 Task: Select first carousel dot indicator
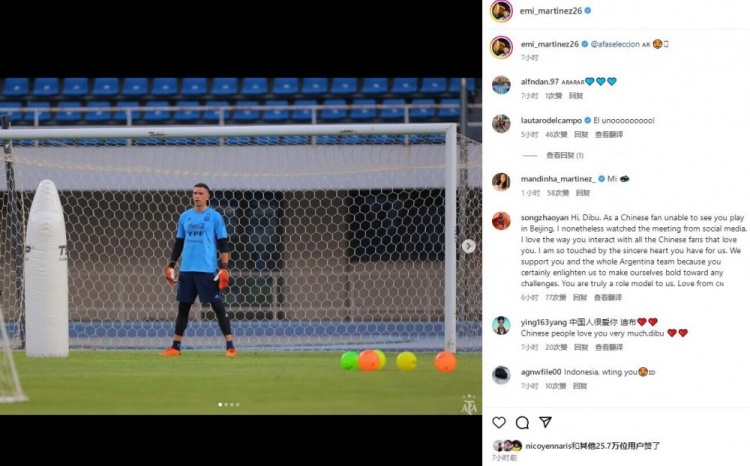pyautogui.click(x=220, y=405)
